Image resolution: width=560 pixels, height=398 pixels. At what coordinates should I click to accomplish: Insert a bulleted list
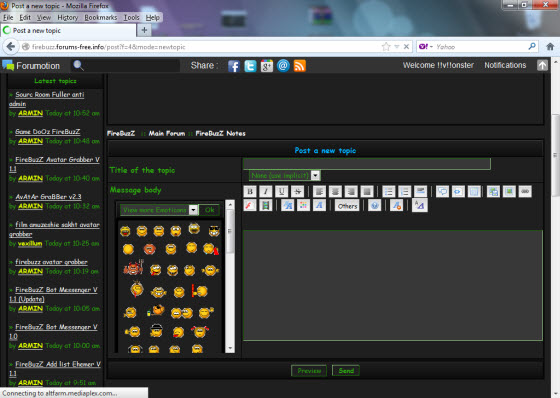pos(388,191)
